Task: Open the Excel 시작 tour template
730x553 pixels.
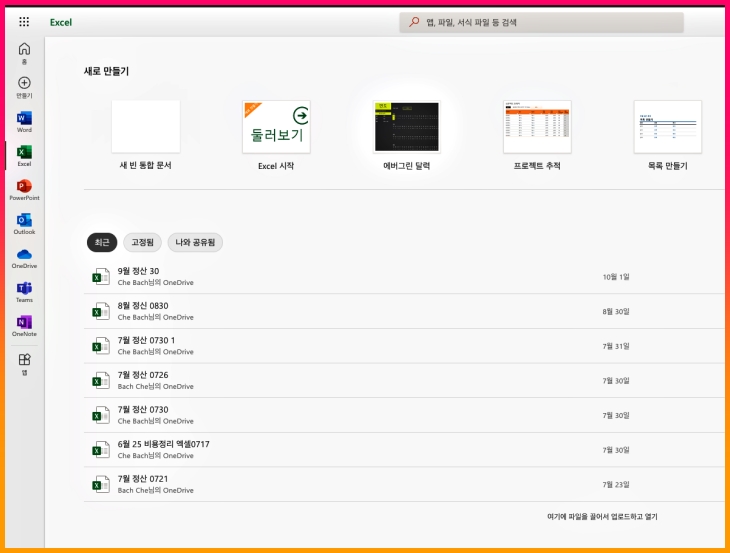Action: [276, 127]
